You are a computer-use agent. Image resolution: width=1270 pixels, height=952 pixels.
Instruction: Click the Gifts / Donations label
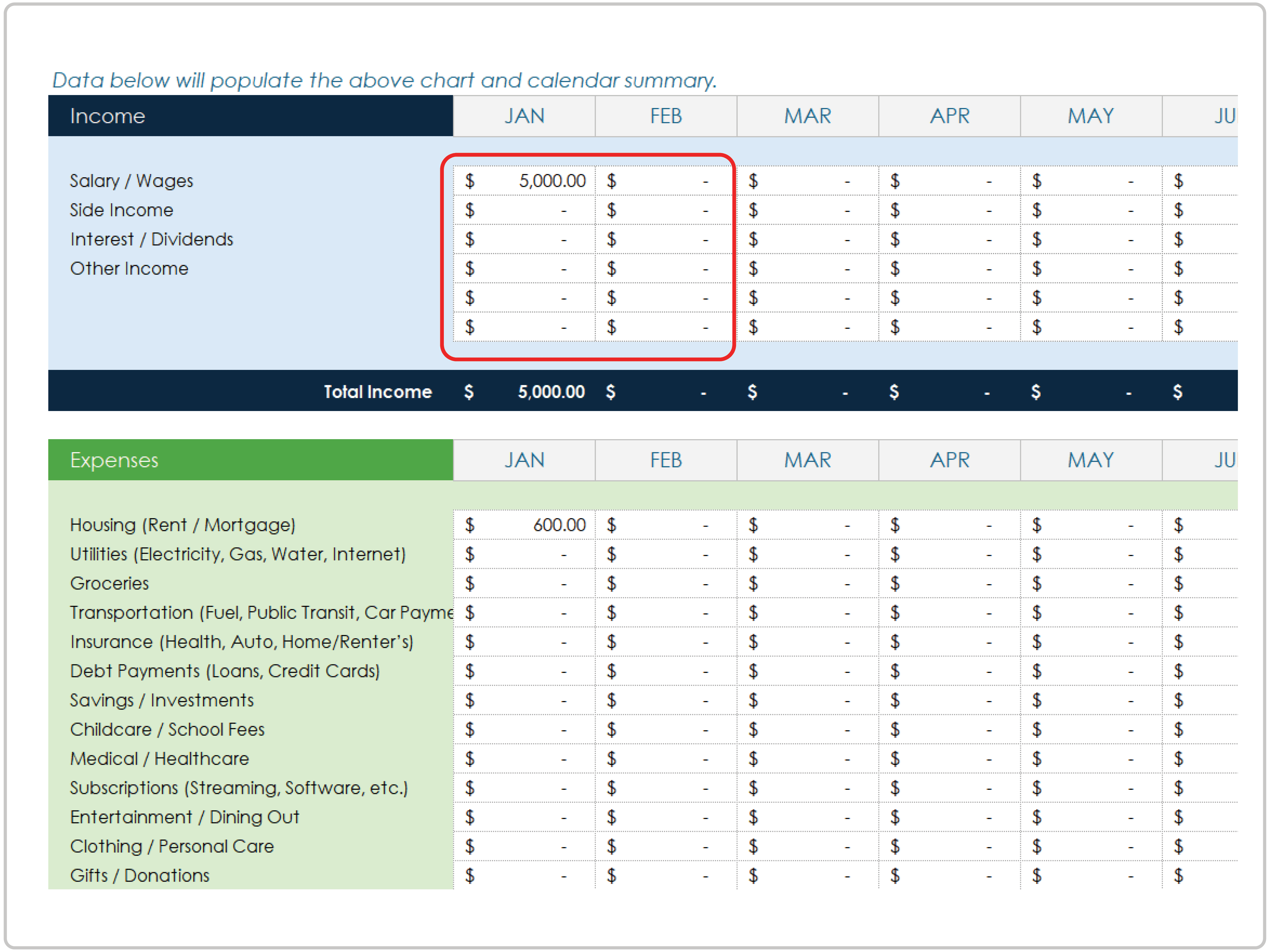[139, 876]
